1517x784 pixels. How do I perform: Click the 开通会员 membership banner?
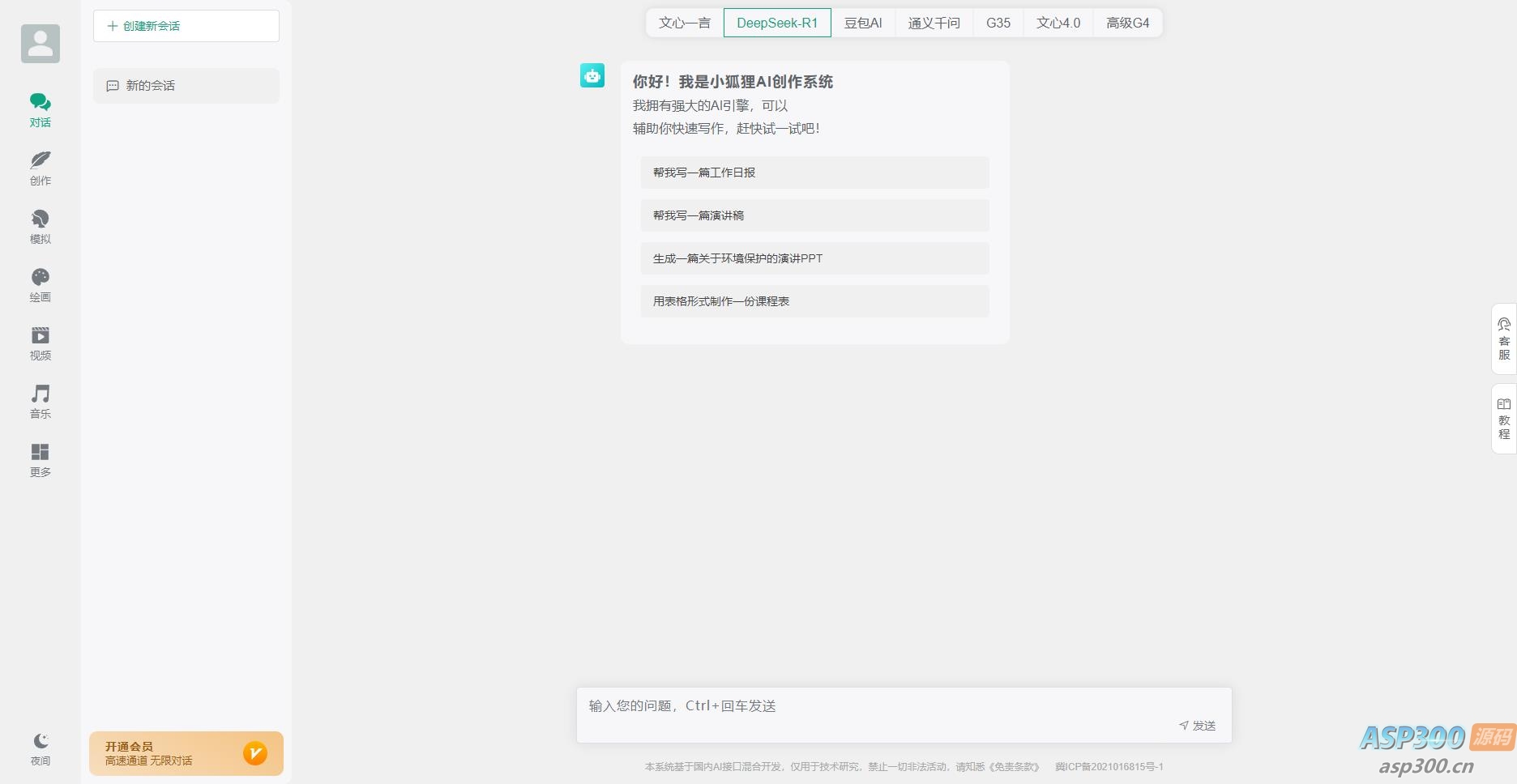point(186,753)
